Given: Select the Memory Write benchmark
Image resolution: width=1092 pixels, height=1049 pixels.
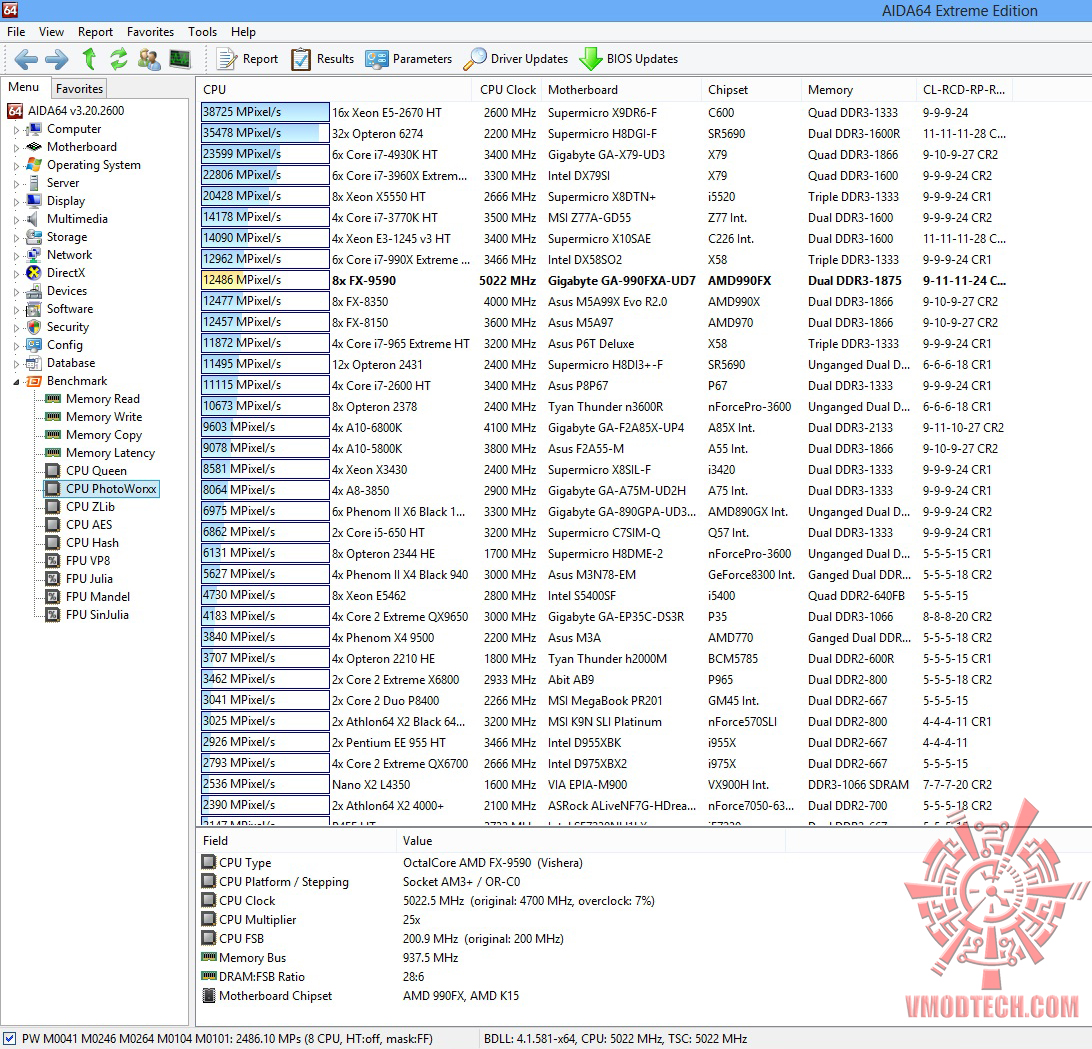Looking at the screenshot, I should [x=104, y=417].
